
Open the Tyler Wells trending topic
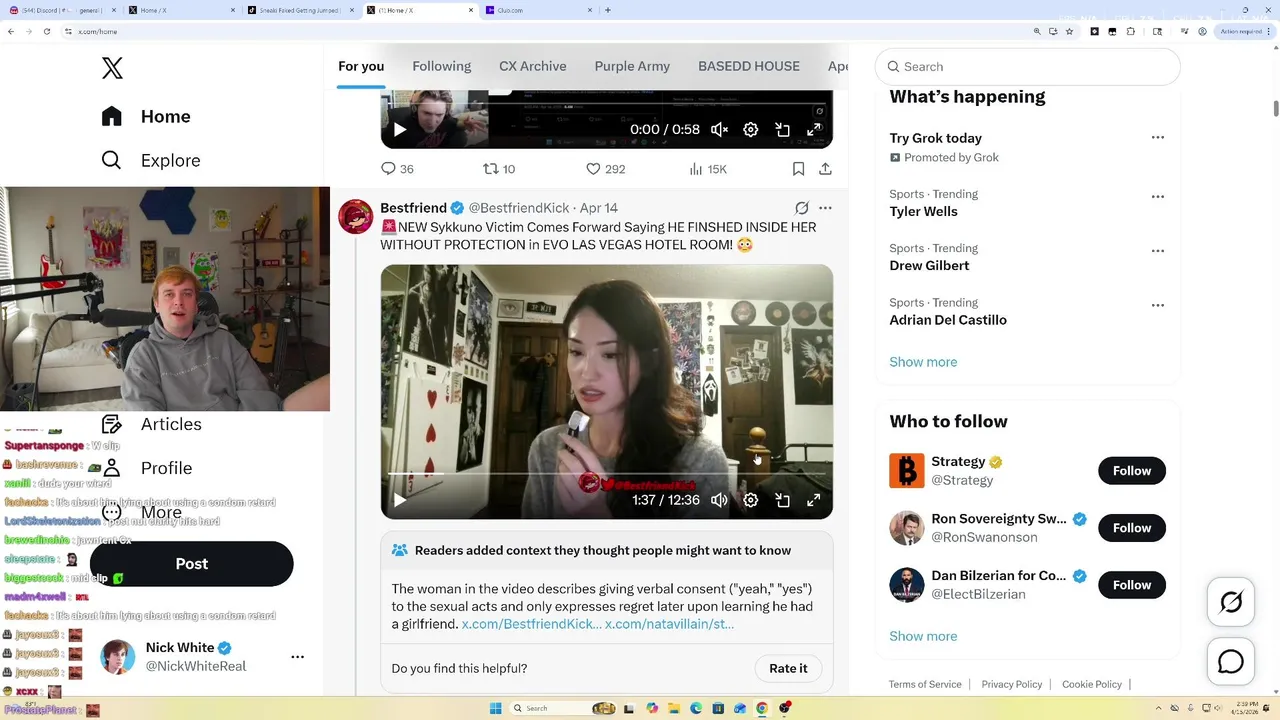[x=923, y=211]
